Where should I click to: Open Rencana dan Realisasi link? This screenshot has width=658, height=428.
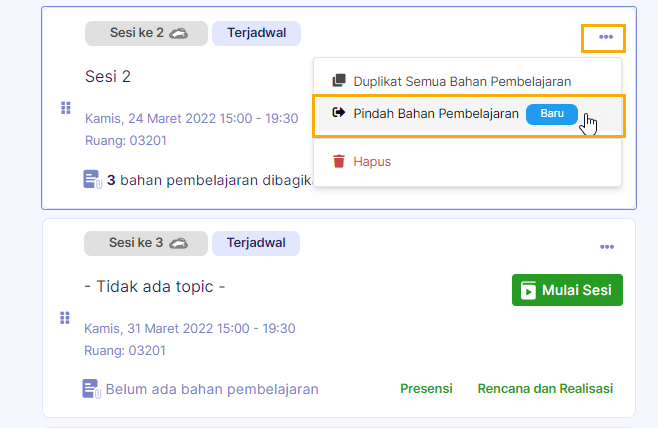pos(545,389)
